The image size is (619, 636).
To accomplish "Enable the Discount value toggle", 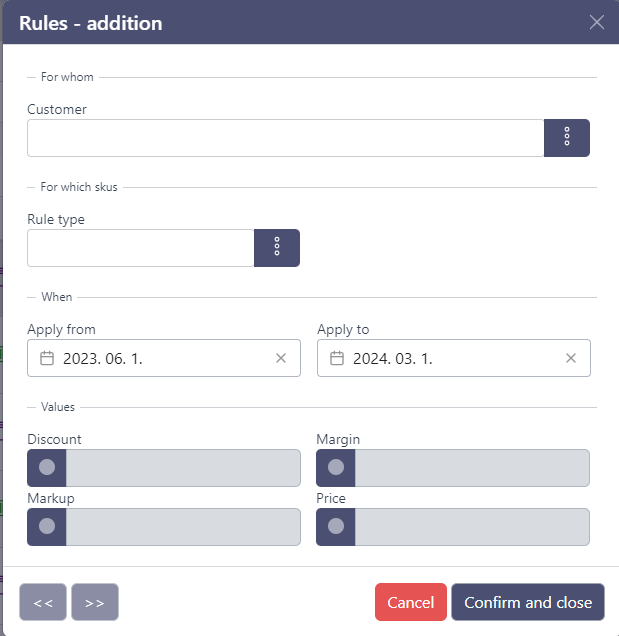I will pyautogui.click(x=47, y=467).
